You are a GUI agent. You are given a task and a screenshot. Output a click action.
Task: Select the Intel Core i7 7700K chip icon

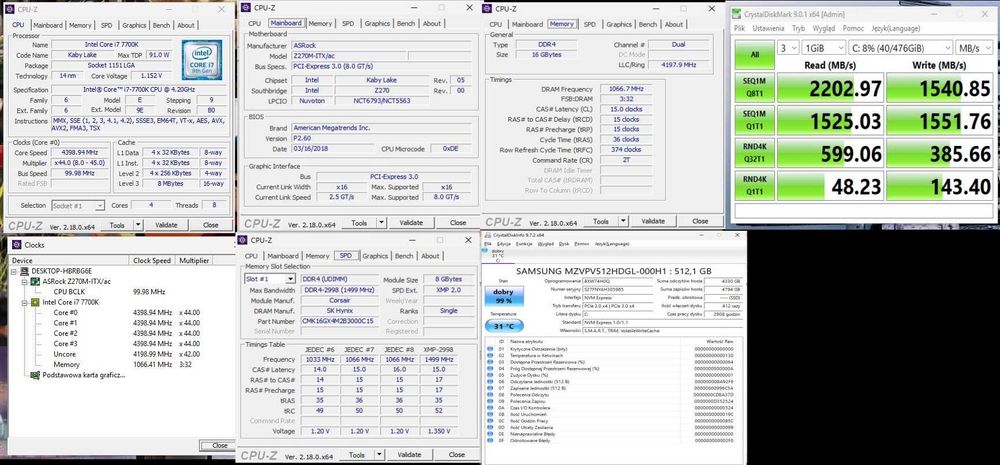click(35, 302)
